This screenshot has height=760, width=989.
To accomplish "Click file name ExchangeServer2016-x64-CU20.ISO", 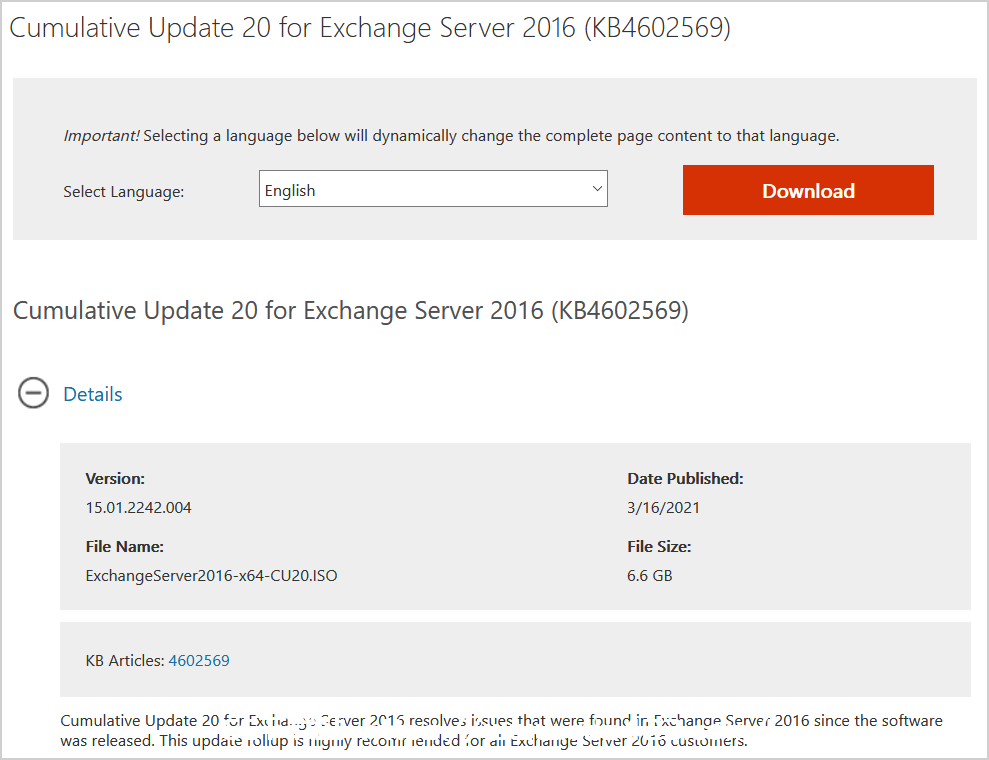I will pos(211,576).
